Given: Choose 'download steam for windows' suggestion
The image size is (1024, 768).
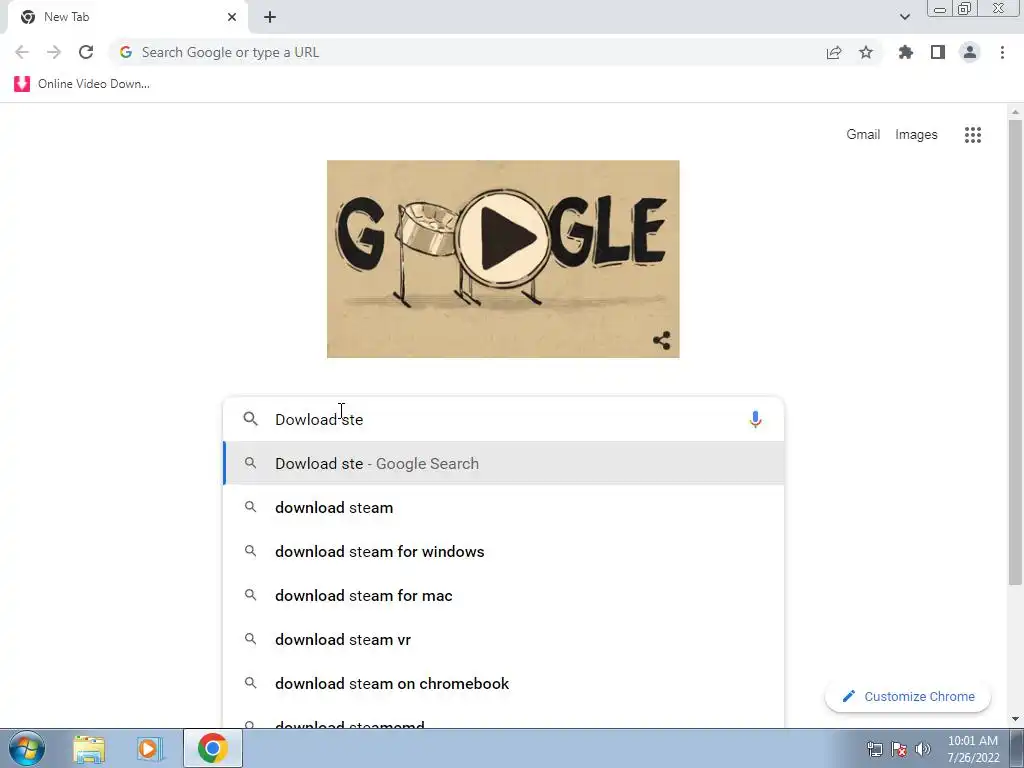Looking at the screenshot, I should coord(504,551).
